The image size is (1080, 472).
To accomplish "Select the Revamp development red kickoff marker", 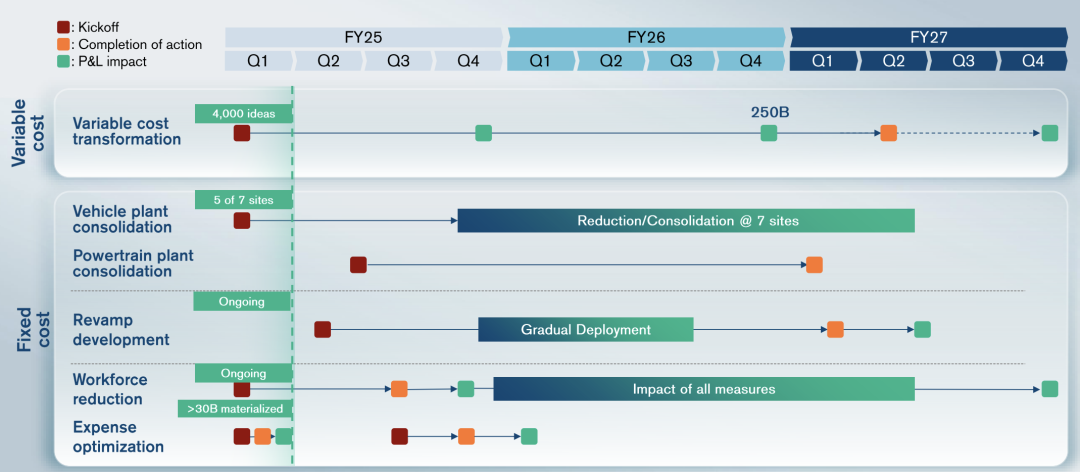I will tap(322, 329).
